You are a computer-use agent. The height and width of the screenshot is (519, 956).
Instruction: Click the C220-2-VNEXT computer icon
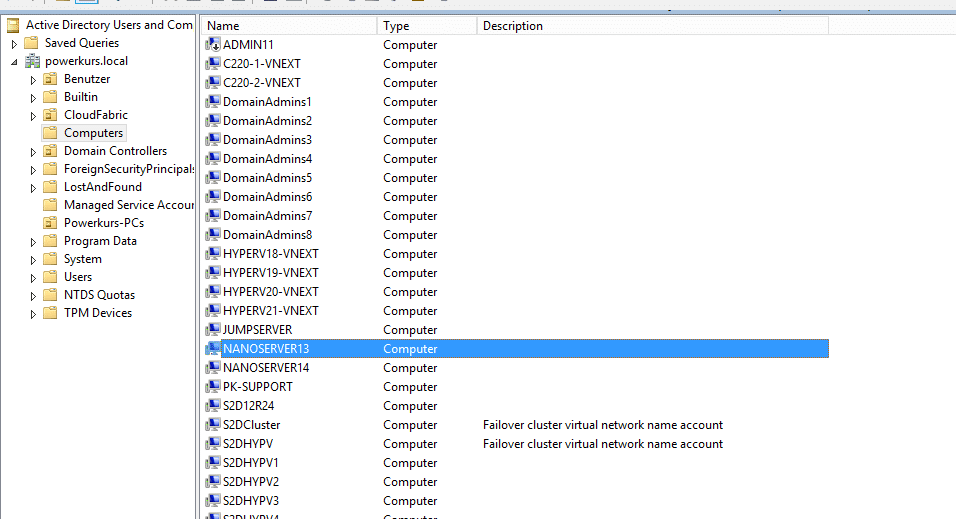click(x=212, y=82)
